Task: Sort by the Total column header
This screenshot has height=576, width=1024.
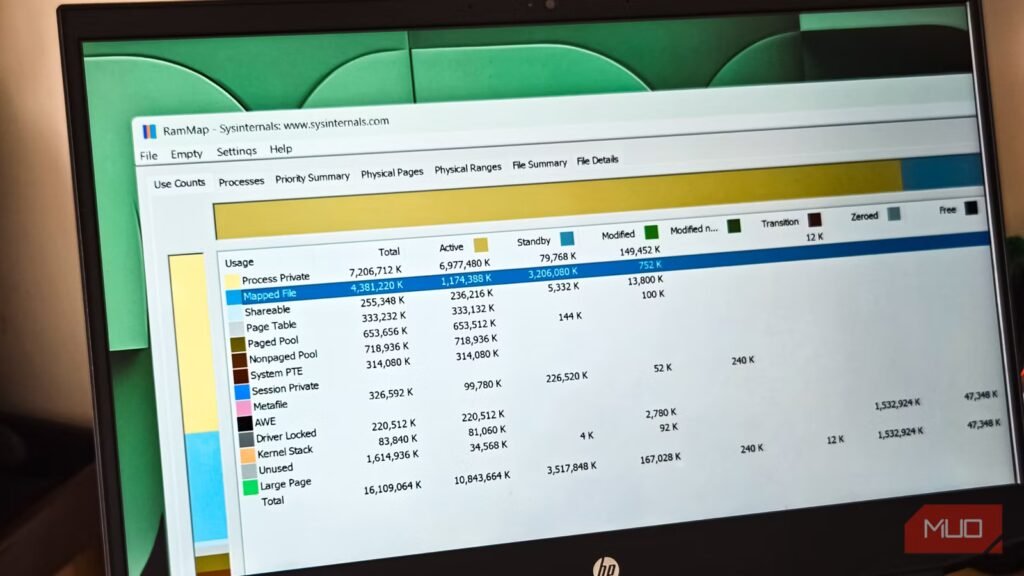Action: tap(389, 250)
